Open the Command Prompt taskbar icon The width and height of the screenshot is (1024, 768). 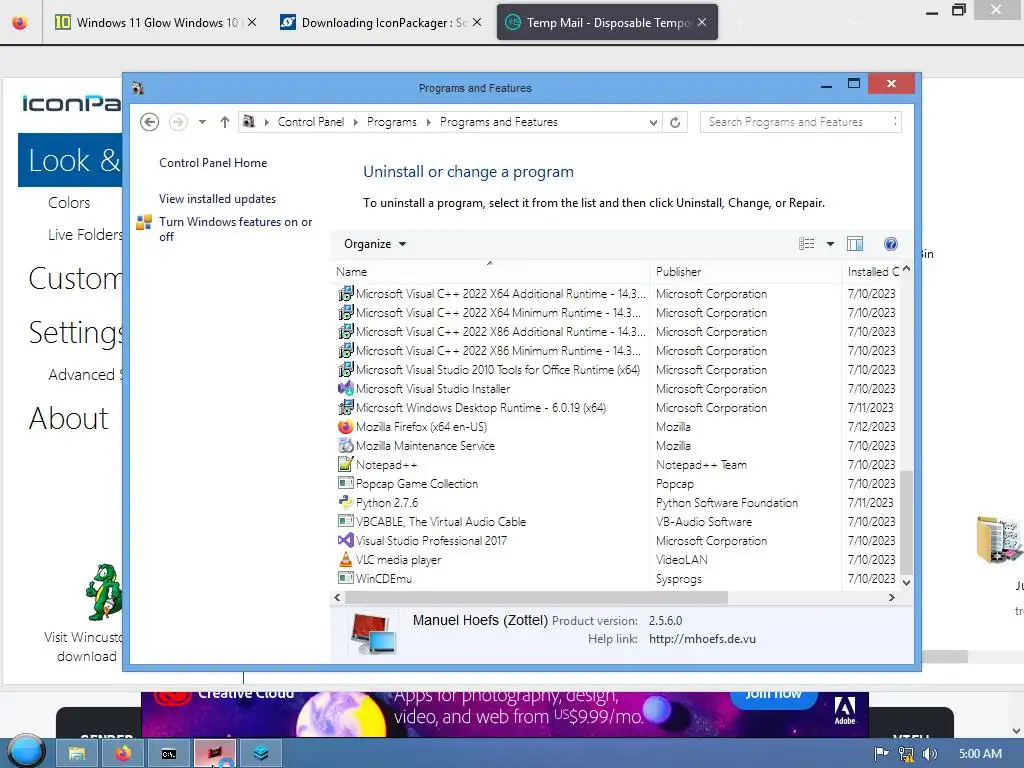pos(168,753)
